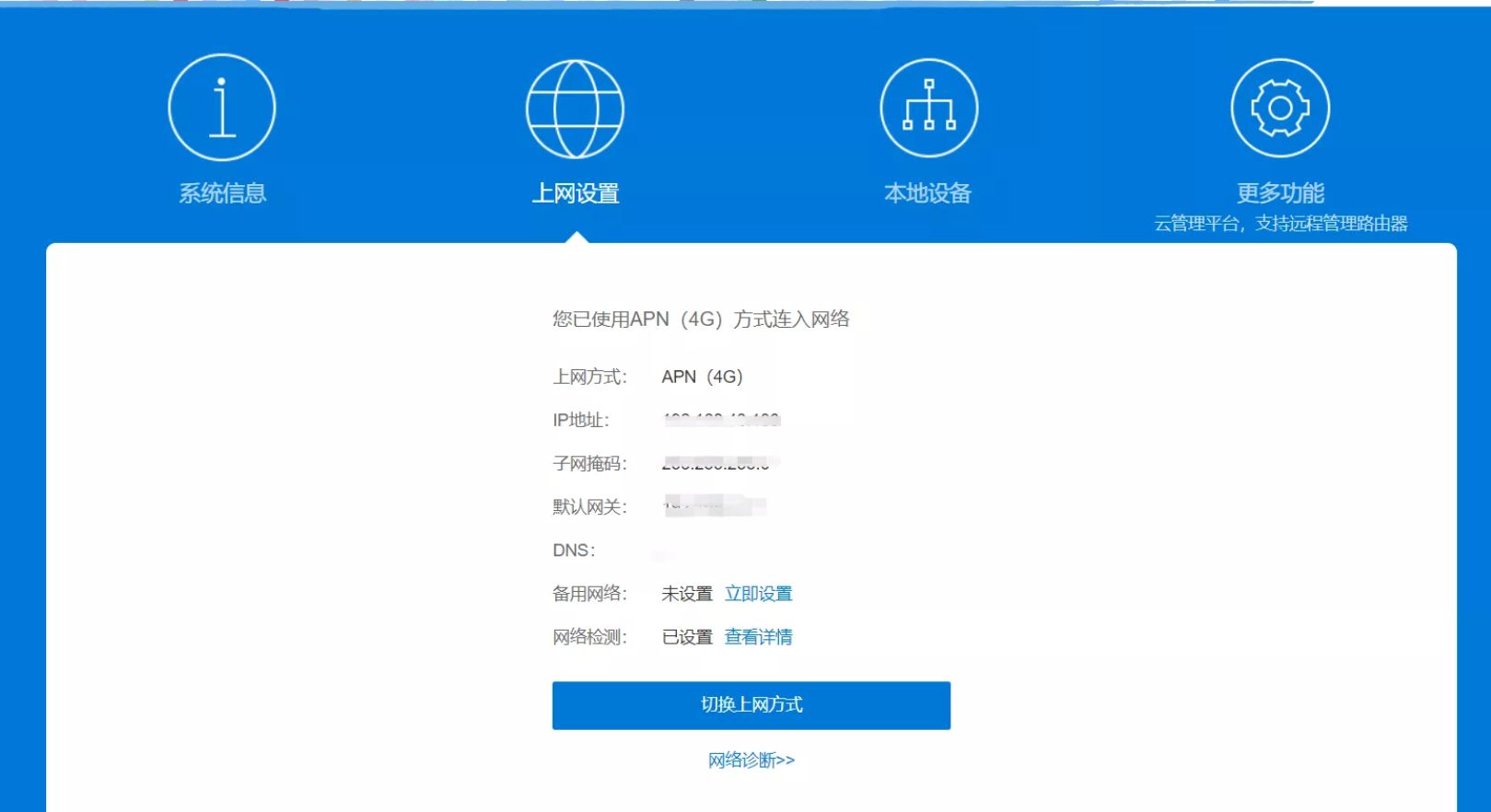This screenshot has width=1491, height=812.
Task: Click the APN (4G) connection status heading
Action: pos(701,319)
